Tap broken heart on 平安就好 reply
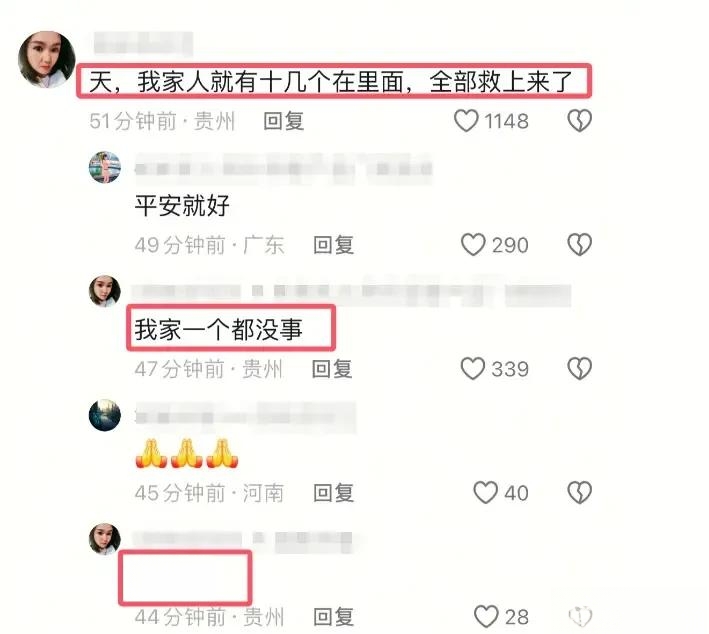This screenshot has height=634, width=709. 580,245
